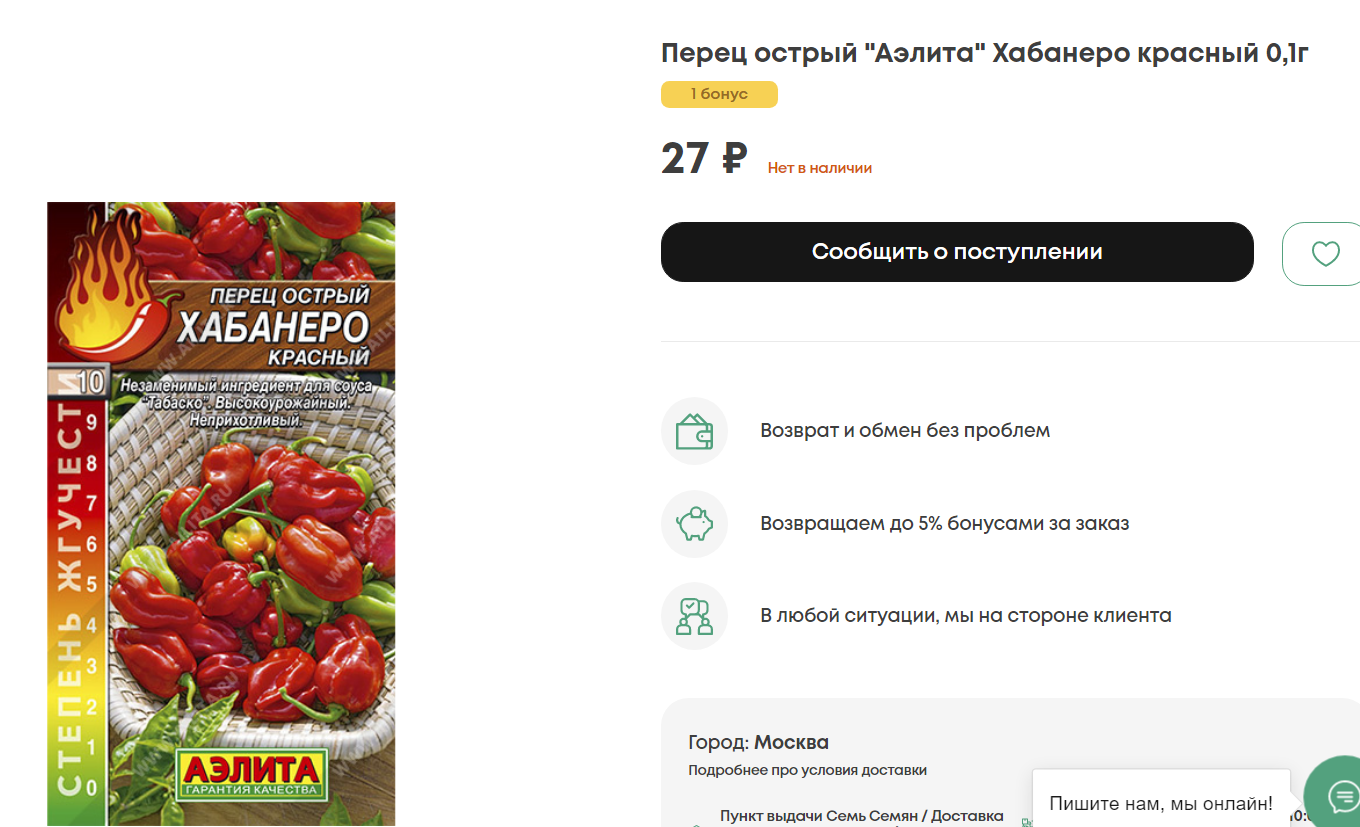The height and width of the screenshot is (827, 1360).
Task: Click Возвращаем до 5% бонусами text
Action: (945, 523)
